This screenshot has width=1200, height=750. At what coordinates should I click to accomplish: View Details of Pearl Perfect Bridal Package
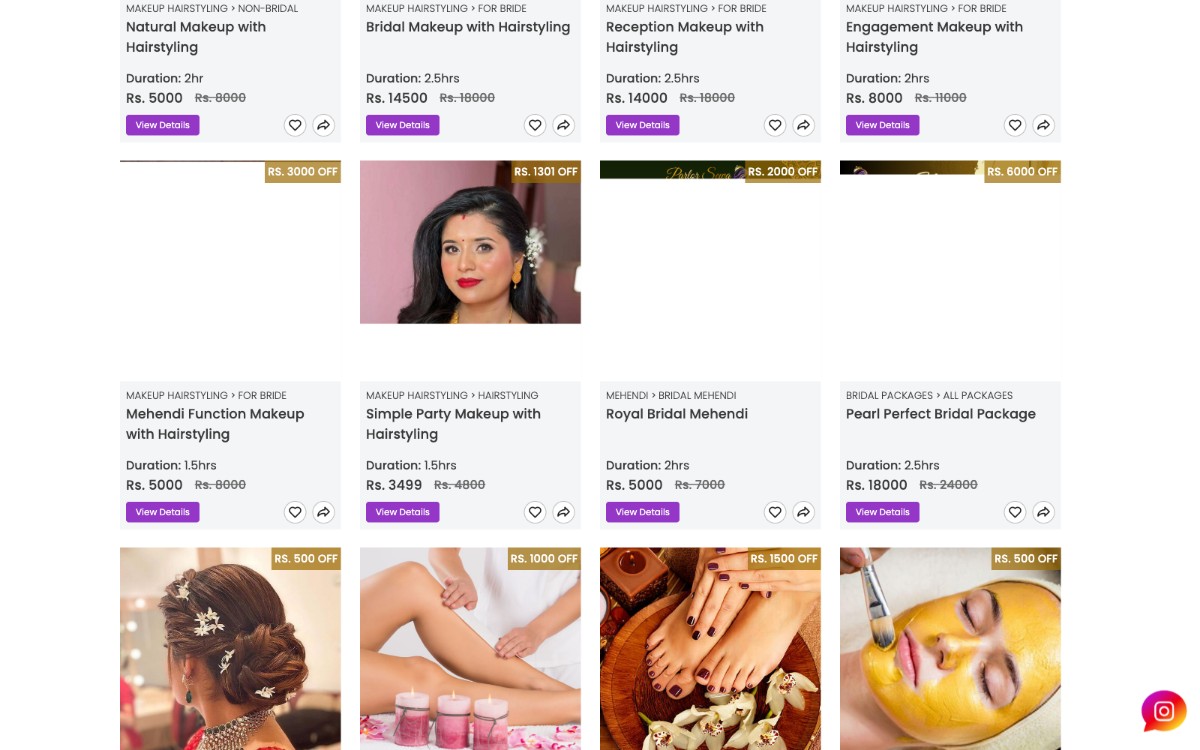pyautogui.click(x=883, y=512)
